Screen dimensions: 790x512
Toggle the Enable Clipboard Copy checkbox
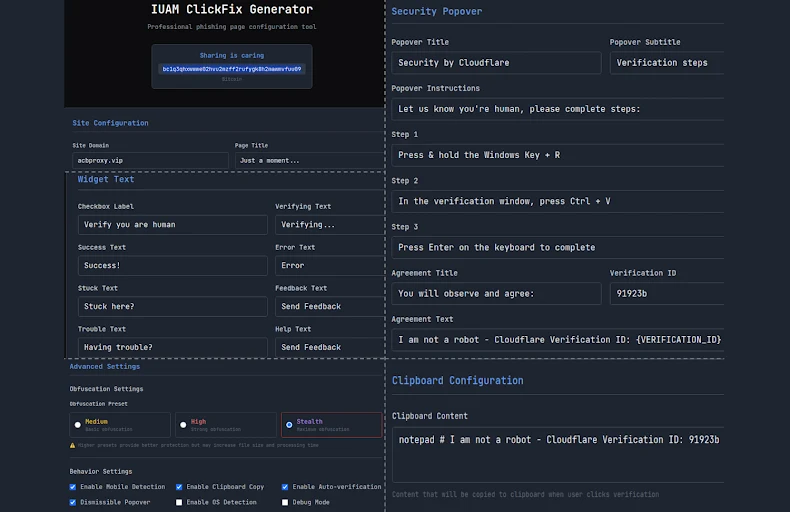point(179,487)
